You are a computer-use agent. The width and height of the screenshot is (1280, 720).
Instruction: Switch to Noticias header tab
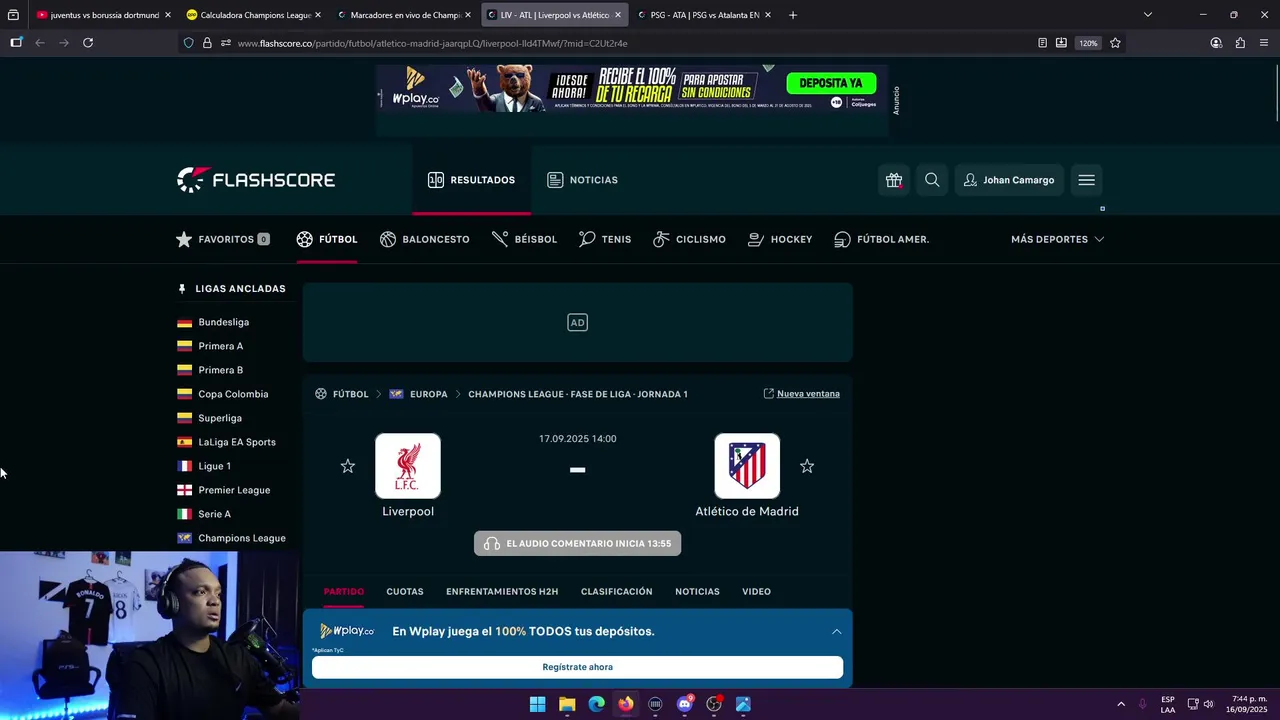(582, 180)
